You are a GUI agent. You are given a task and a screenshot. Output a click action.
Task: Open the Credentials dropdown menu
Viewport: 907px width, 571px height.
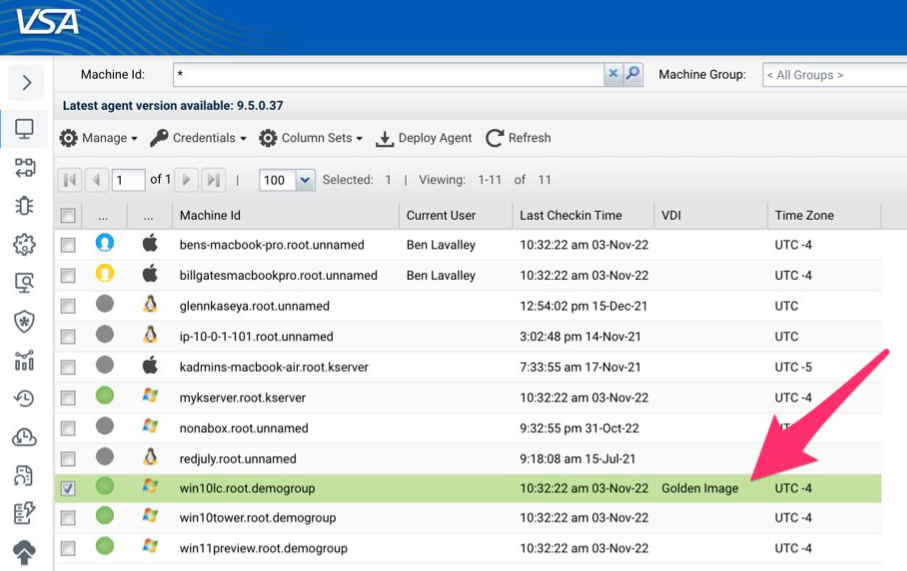(198, 138)
